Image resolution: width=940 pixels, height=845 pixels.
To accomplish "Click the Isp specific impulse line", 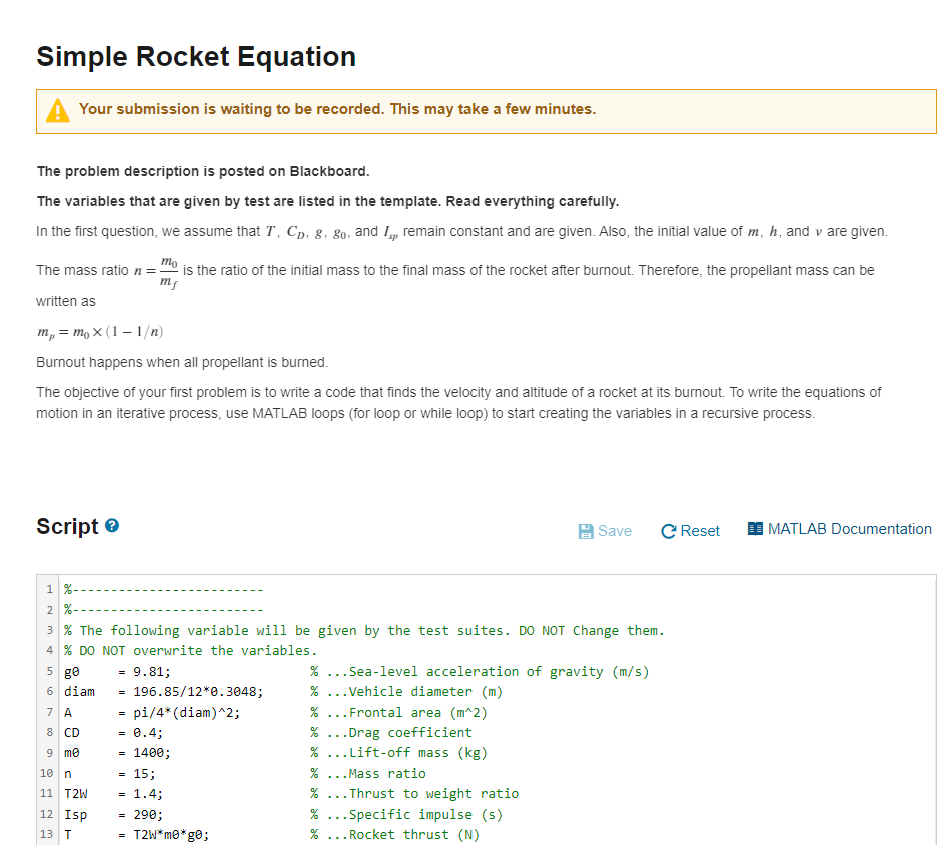I will pos(200,814).
